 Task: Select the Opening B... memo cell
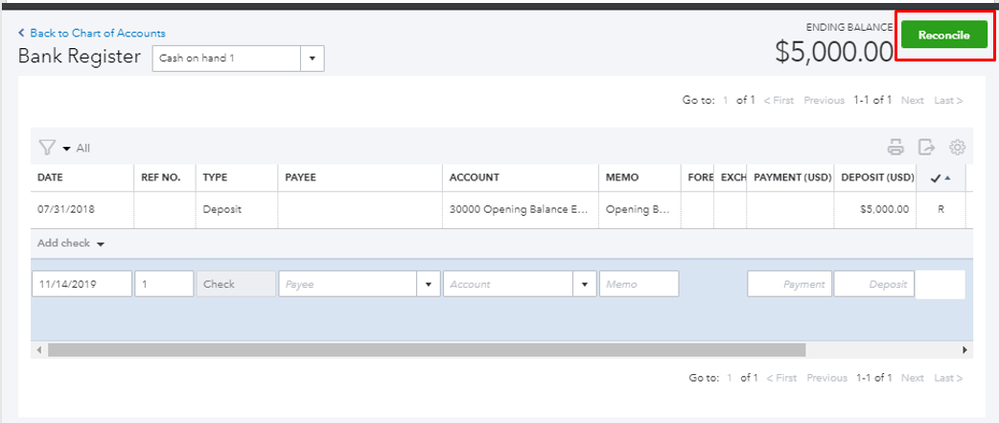click(639, 210)
